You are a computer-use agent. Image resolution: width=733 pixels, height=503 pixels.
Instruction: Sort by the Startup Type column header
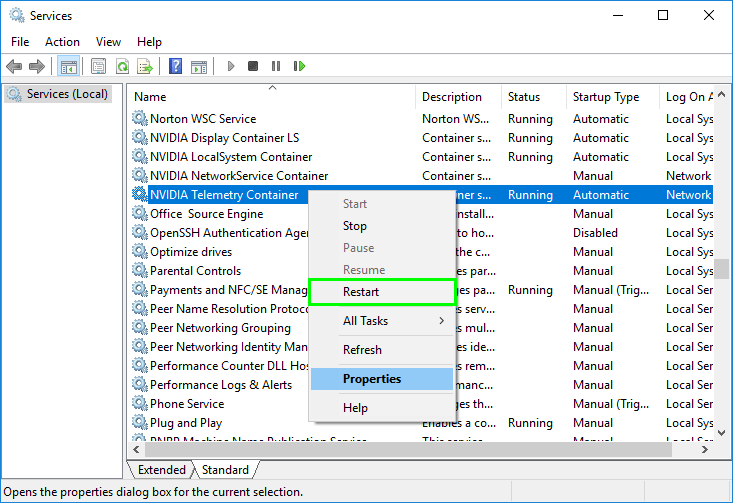[x=612, y=97]
